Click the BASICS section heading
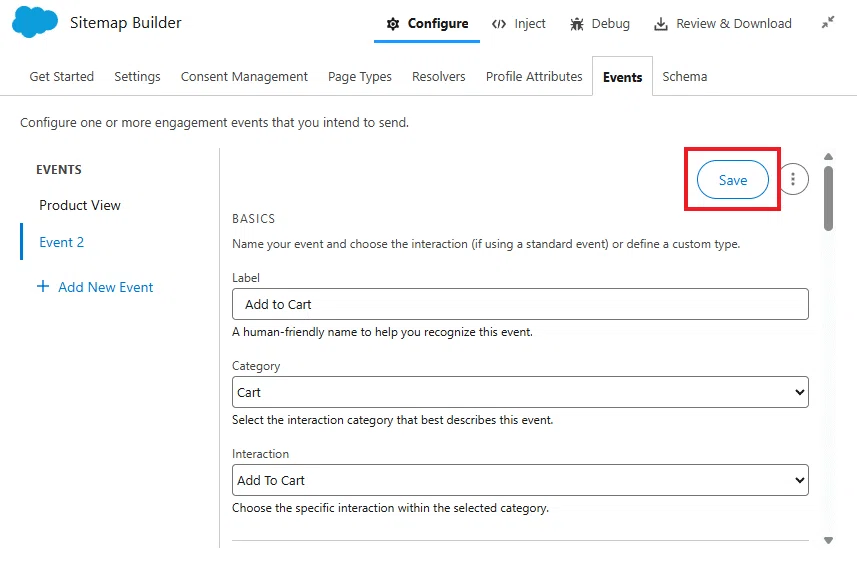 pyautogui.click(x=254, y=219)
